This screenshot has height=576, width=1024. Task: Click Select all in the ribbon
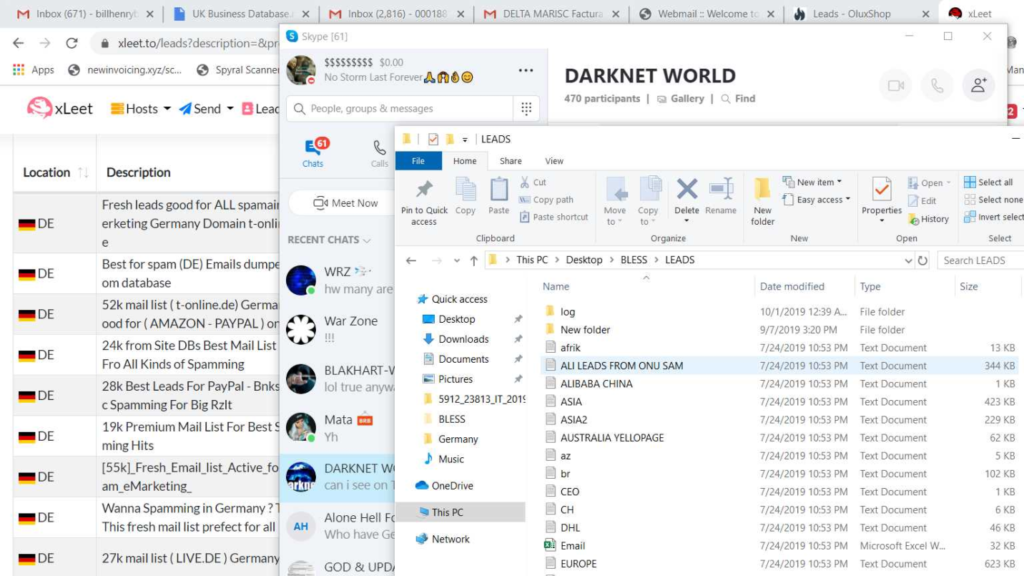click(989, 182)
